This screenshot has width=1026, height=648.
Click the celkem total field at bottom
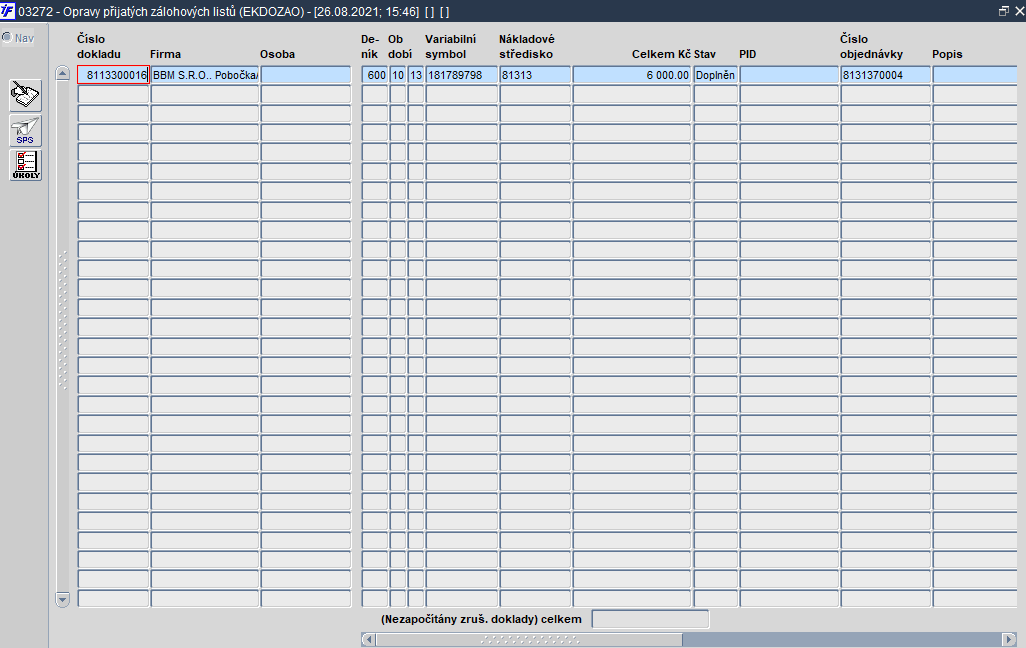coord(650,619)
